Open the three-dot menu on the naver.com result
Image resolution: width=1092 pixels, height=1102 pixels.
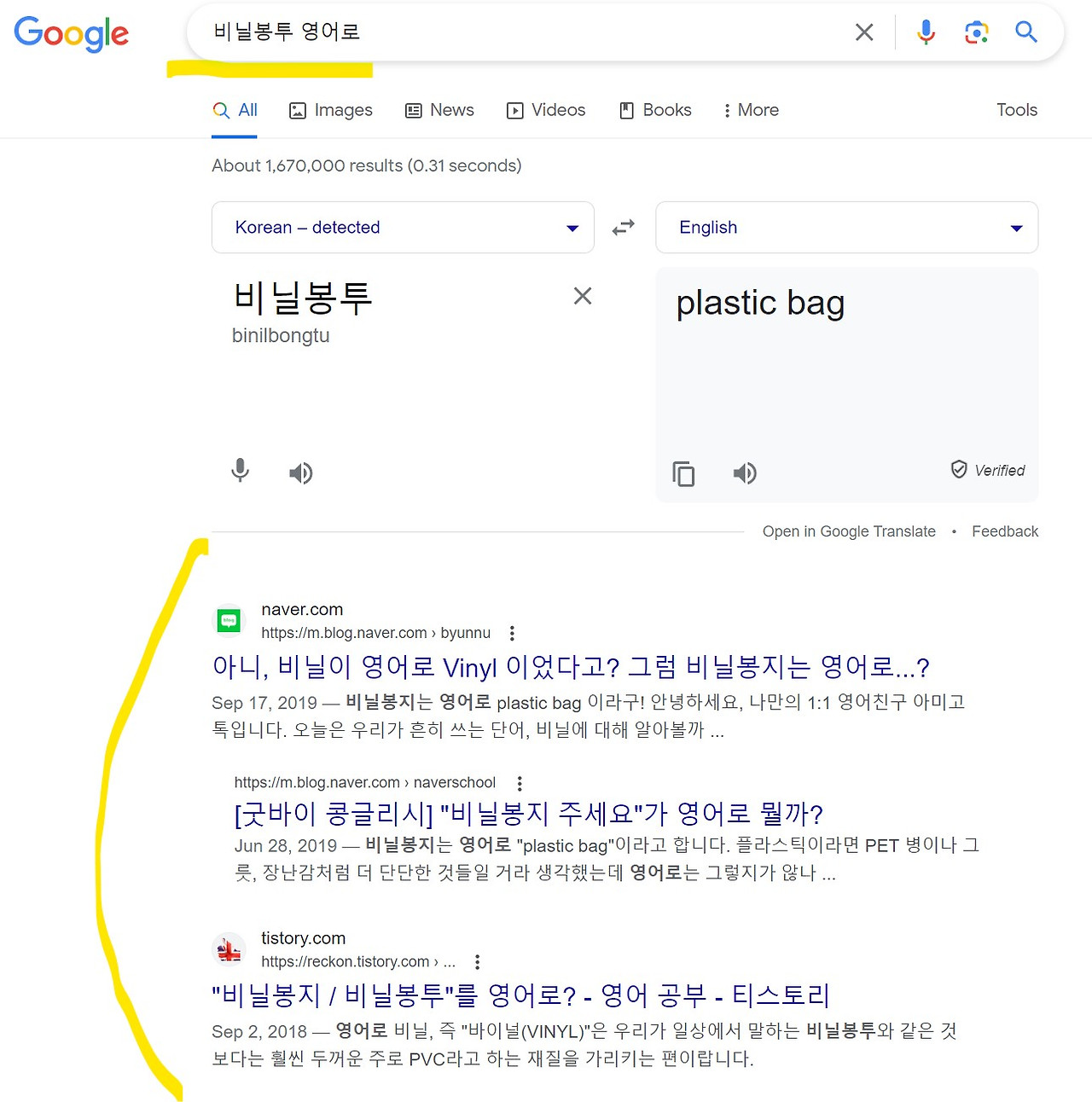tap(512, 633)
